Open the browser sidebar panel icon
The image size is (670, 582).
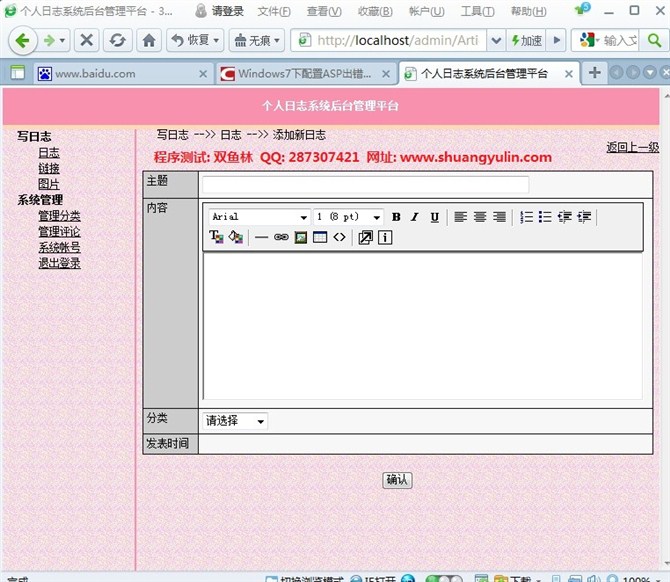click(x=18, y=73)
